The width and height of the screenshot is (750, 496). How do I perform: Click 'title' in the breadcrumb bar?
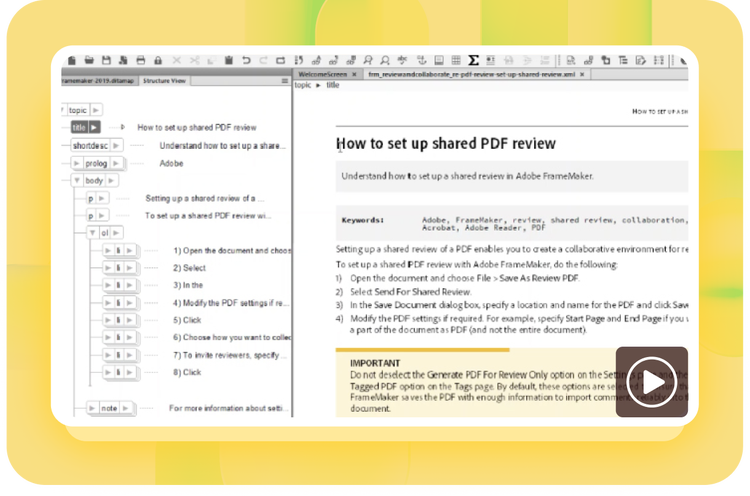pyautogui.click(x=333, y=85)
